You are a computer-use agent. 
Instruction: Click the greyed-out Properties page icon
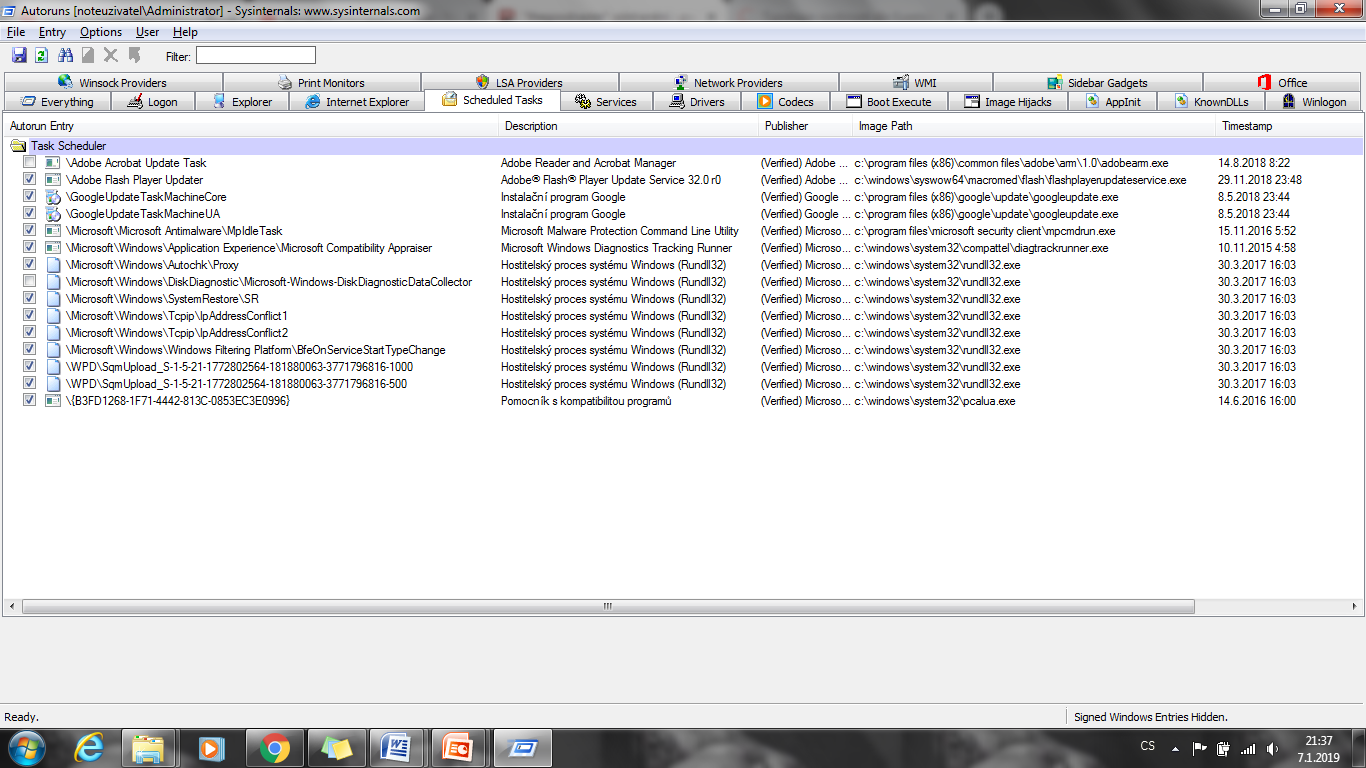88,55
